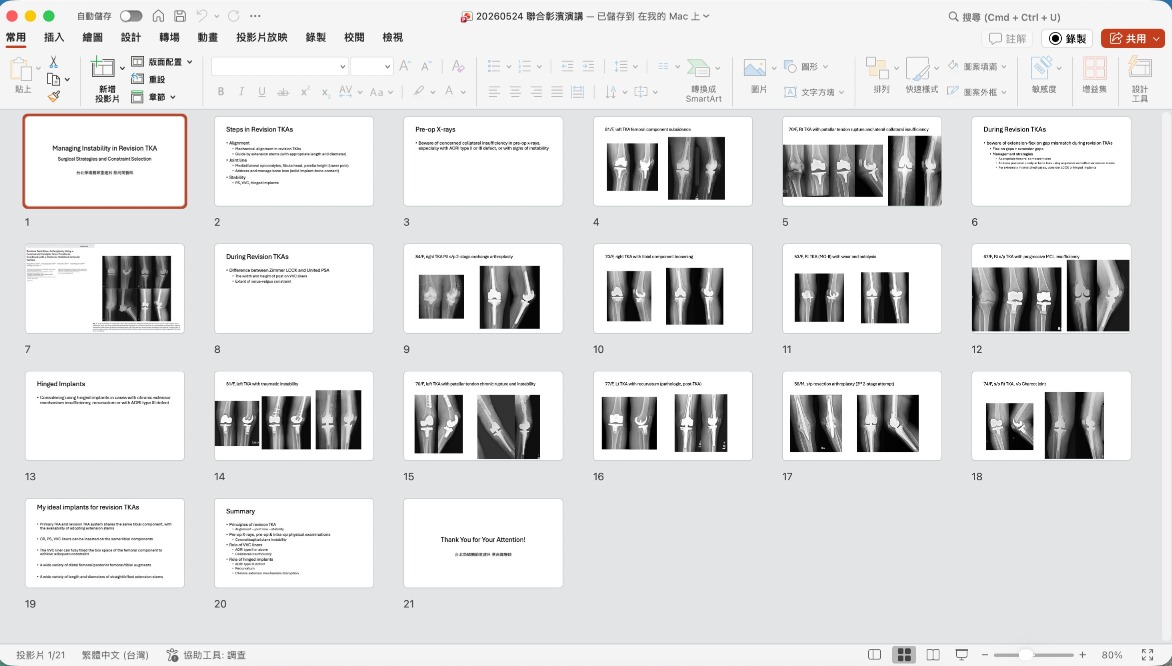The height and width of the screenshot is (666, 1172).
Task: Toggle justify text alignment
Action: [557, 92]
